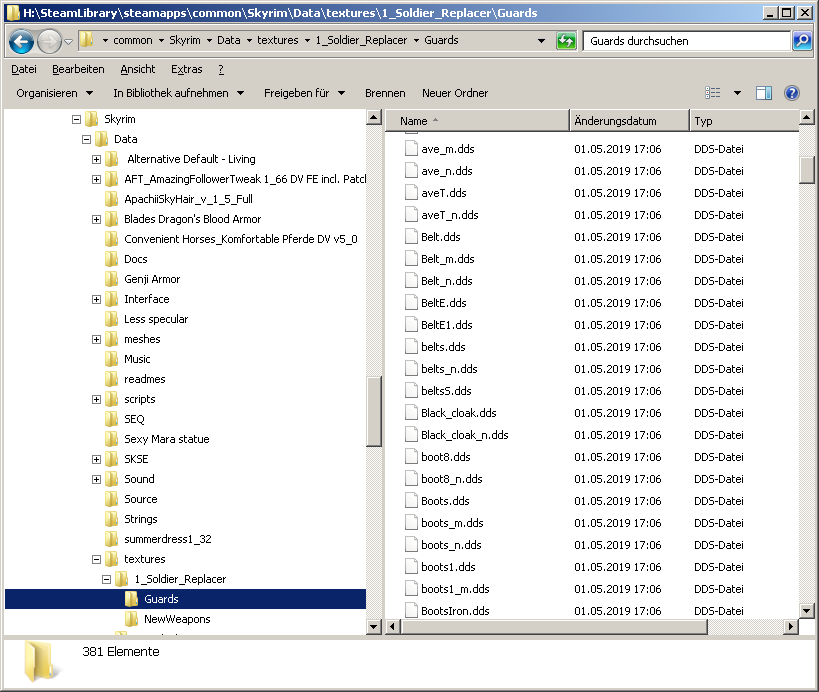Click the Guards durchsuchen search field

(x=685, y=41)
